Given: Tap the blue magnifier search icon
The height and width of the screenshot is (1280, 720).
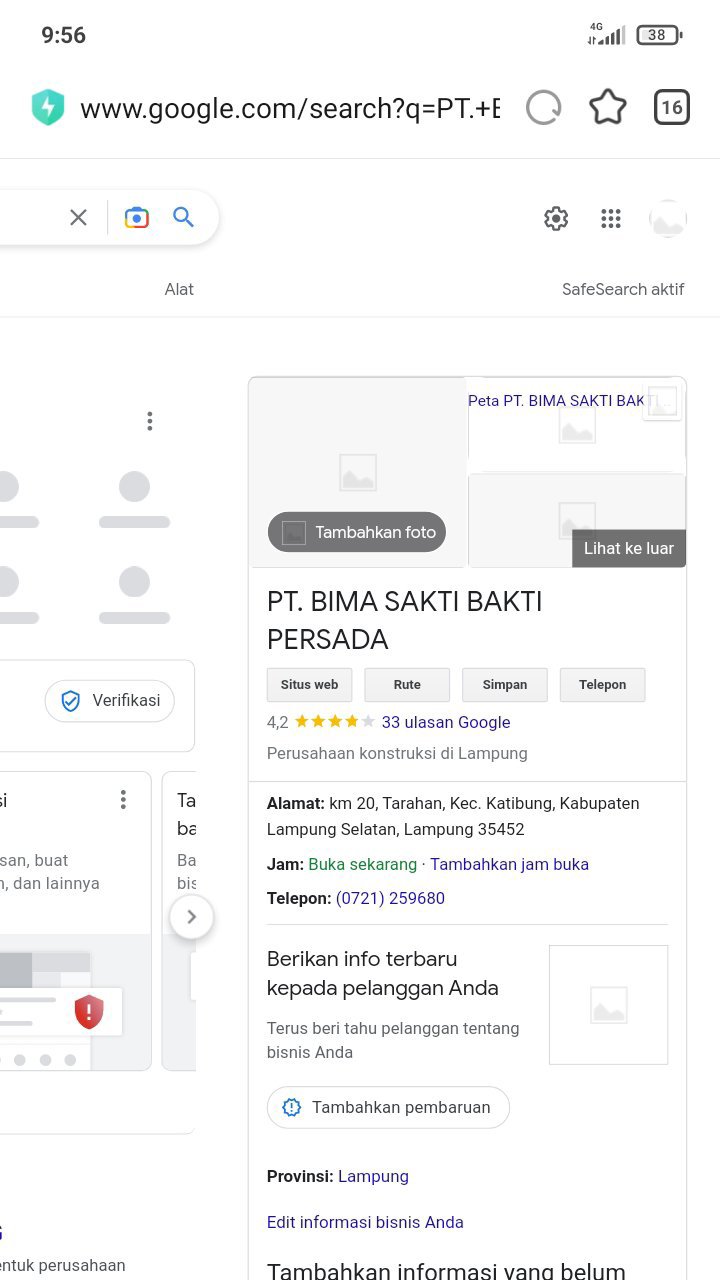Looking at the screenshot, I should click(183, 217).
